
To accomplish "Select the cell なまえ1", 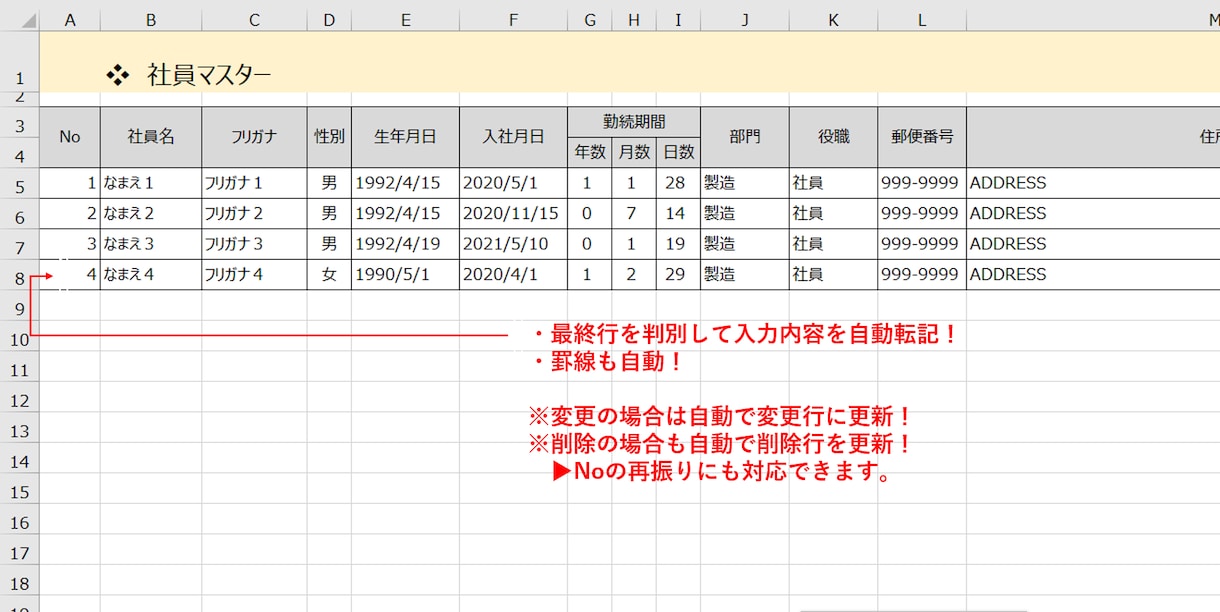I will [151, 183].
